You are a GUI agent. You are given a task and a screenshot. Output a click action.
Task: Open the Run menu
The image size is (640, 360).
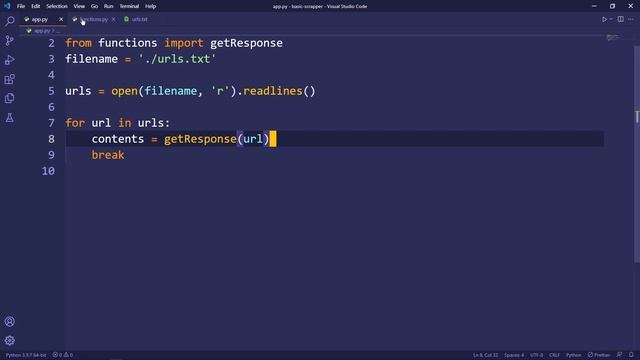pos(108,6)
